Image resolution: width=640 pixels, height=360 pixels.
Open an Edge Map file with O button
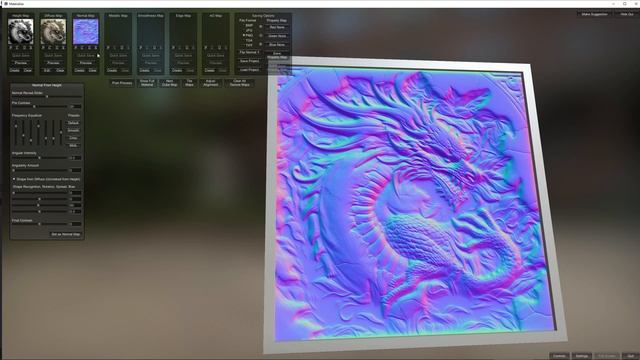tap(187, 48)
